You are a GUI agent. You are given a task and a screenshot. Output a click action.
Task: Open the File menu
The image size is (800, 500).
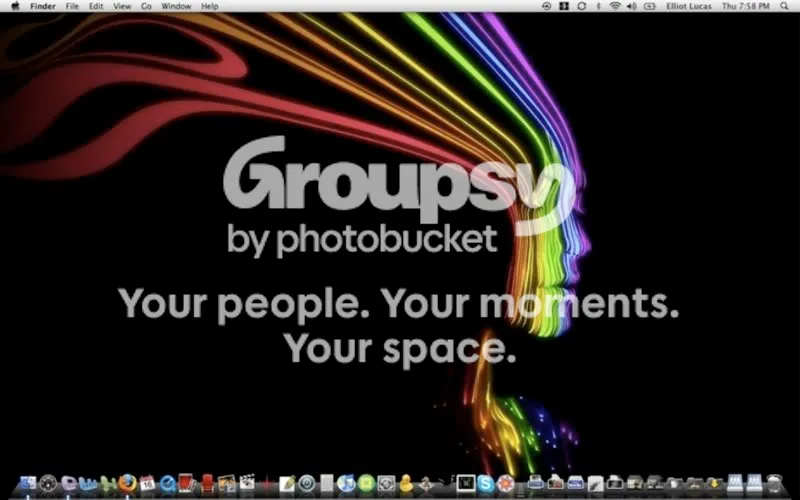72,6
